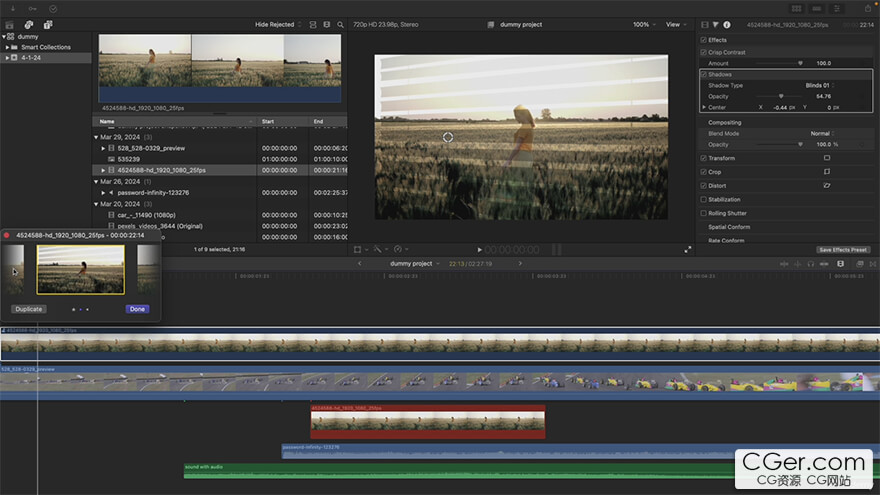880x495 pixels.
Task: Toggle the Crop checkbox
Action: [x=703, y=172]
